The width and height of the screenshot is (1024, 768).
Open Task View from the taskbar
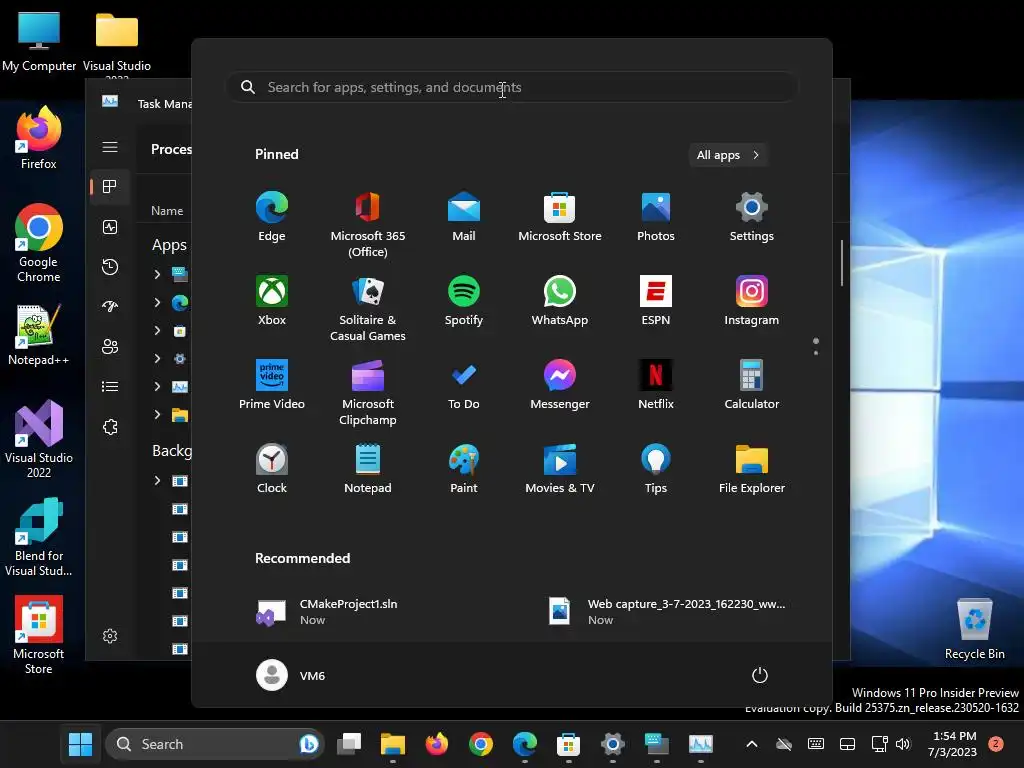pyautogui.click(x=349, y=744)
